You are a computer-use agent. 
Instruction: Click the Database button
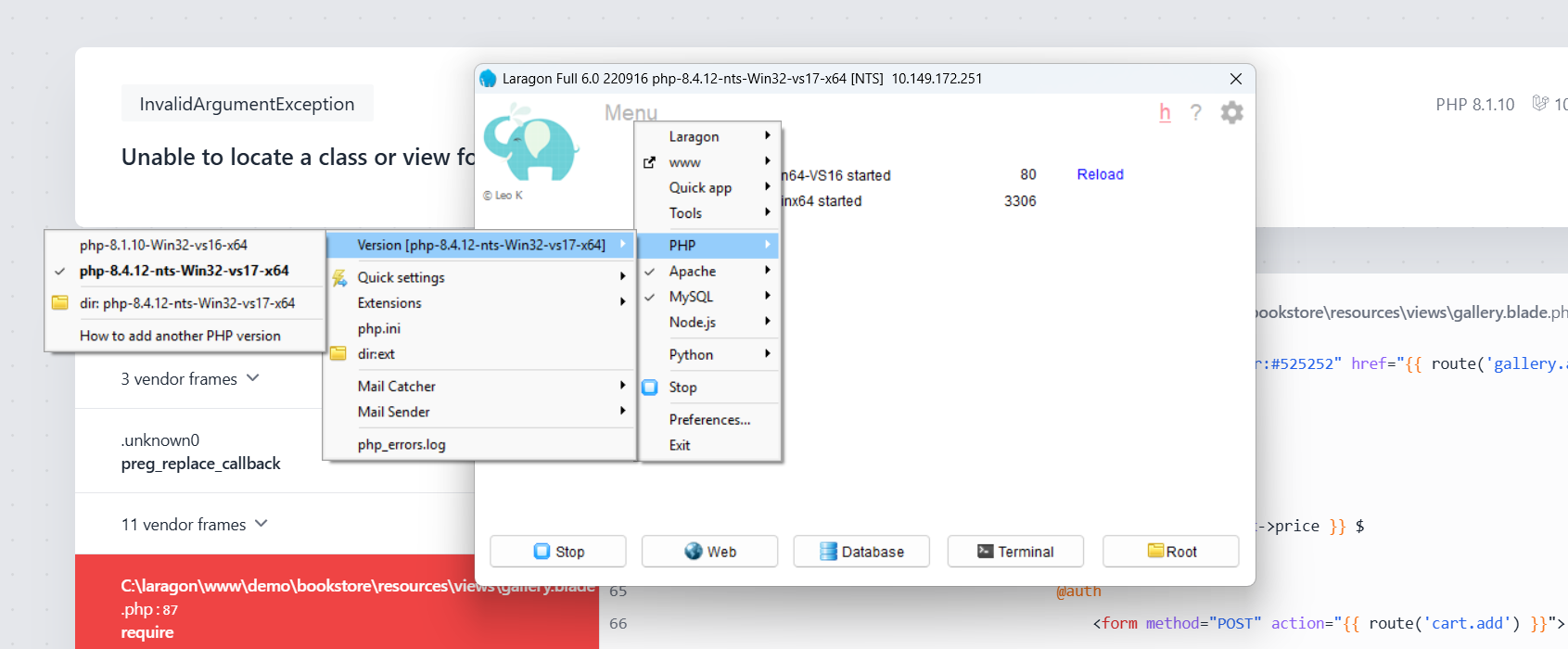click(x=861, y=551)
